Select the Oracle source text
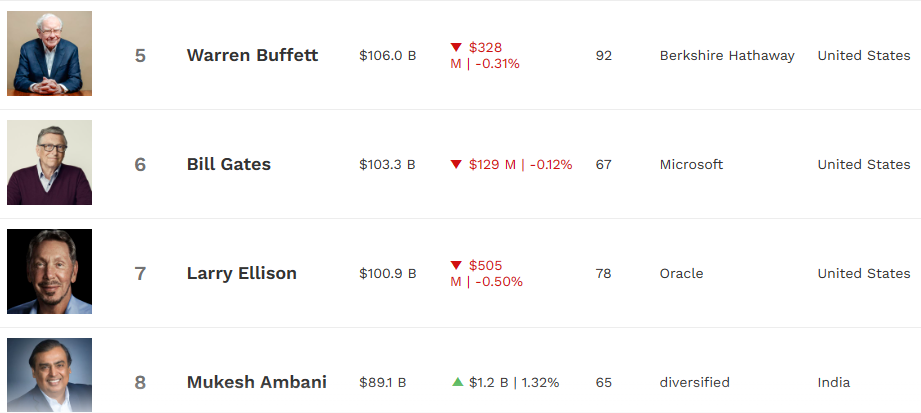Image resolution: width=921 pixels, height=413 pixels. (x=681, y=274)
